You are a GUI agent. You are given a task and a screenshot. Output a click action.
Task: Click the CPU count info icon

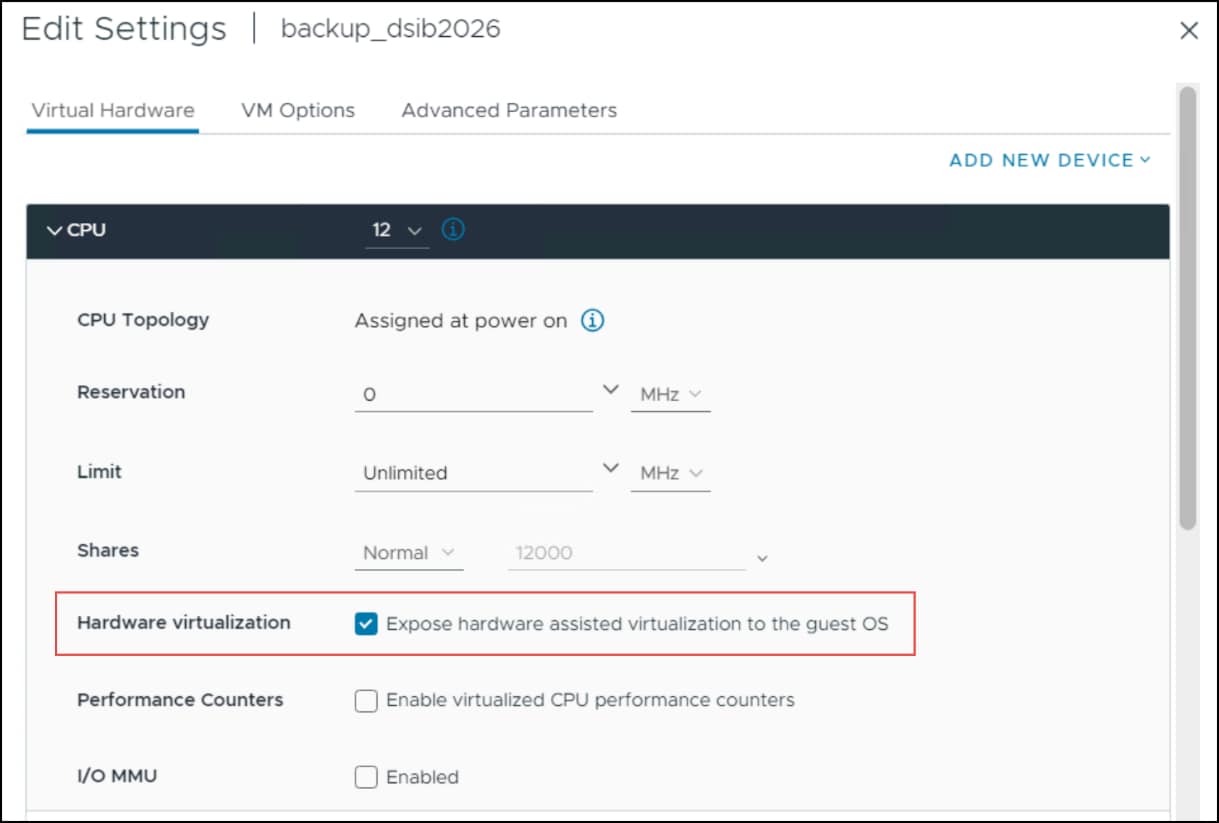[453, 230]
